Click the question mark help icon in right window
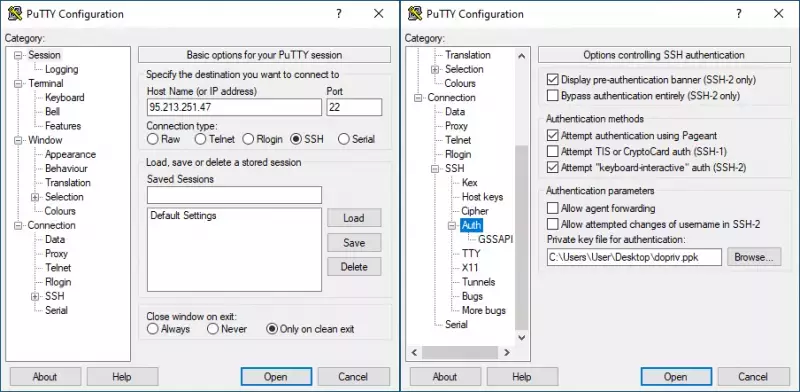This screenshot has height=392, width=800. pos(738,14)
